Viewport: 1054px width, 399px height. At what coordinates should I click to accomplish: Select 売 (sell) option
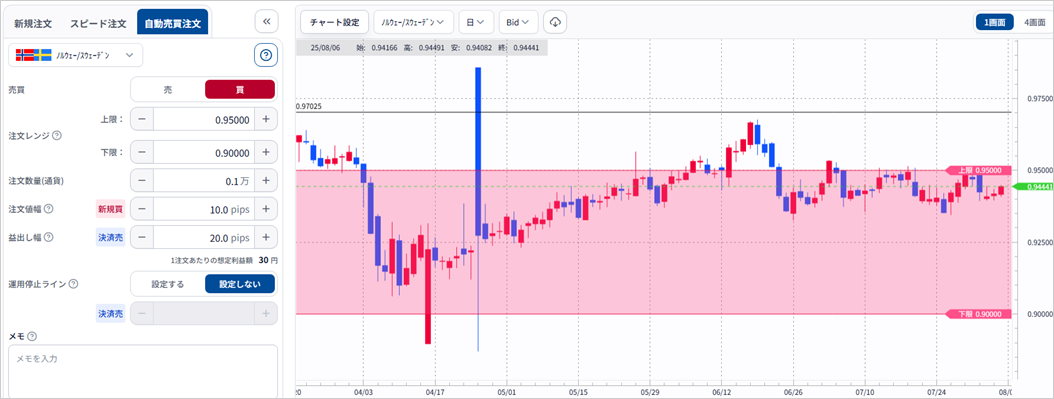click(168, 89)
